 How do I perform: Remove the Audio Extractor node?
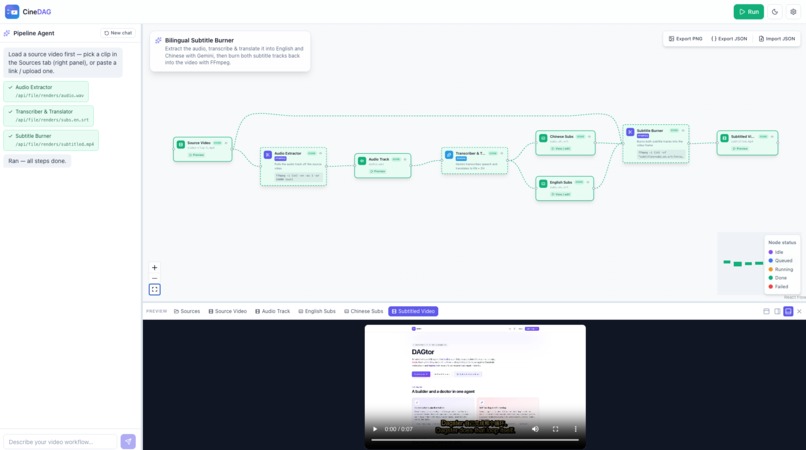click(x=321, y=153)
